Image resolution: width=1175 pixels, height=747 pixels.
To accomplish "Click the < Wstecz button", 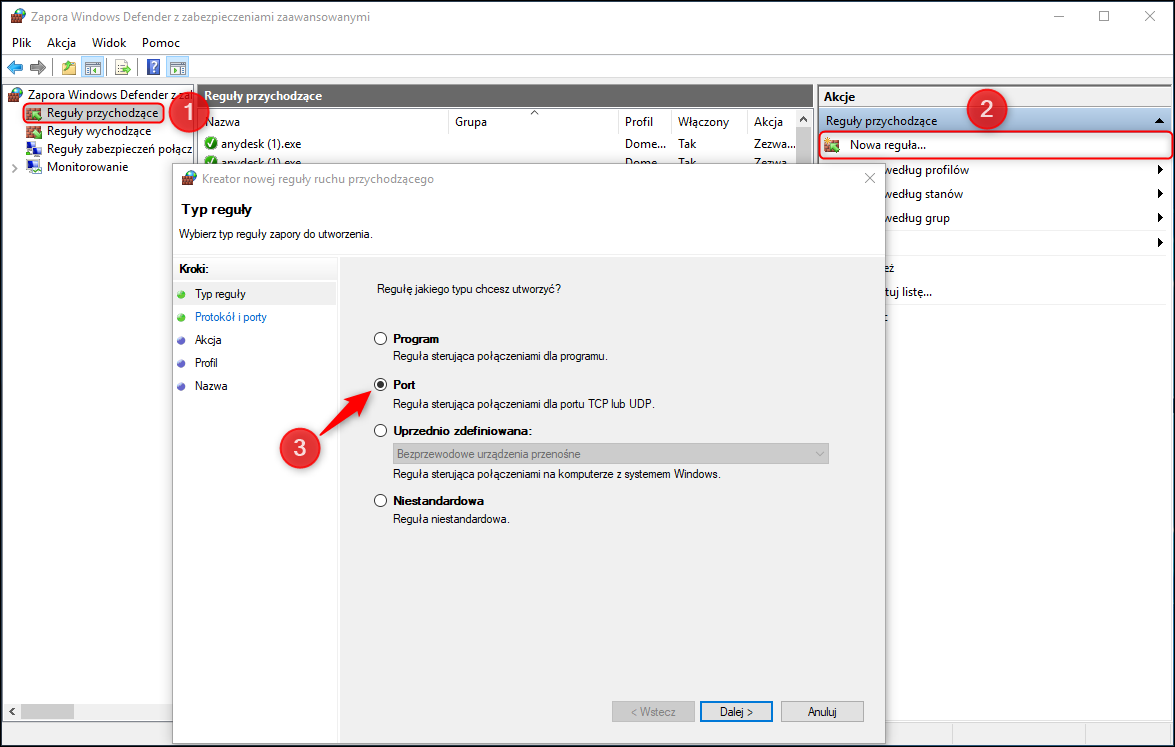I will click(653, 712).
